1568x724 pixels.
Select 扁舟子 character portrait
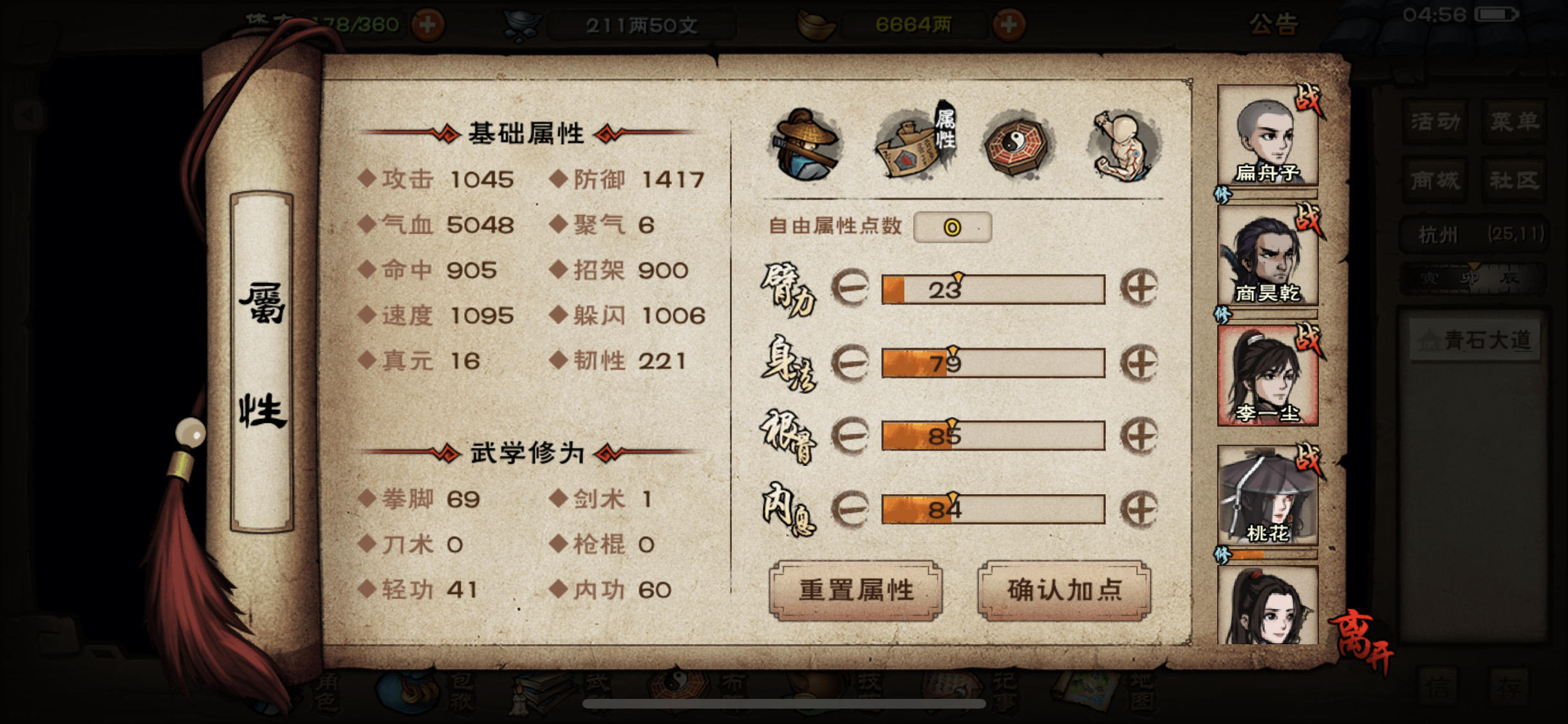point(1267,135)
